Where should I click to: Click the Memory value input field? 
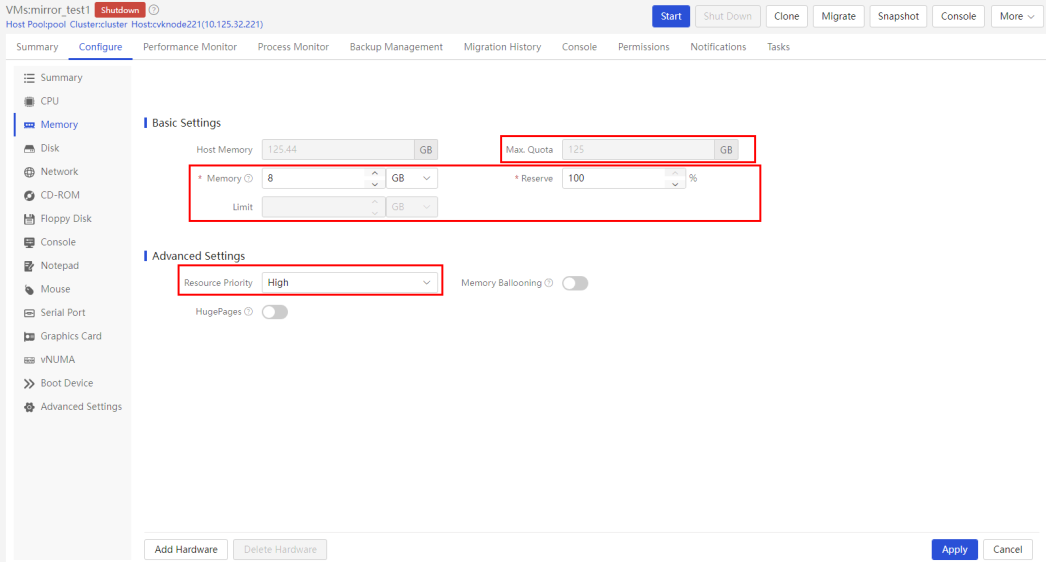pyautogui.click(x=315, y=178)
